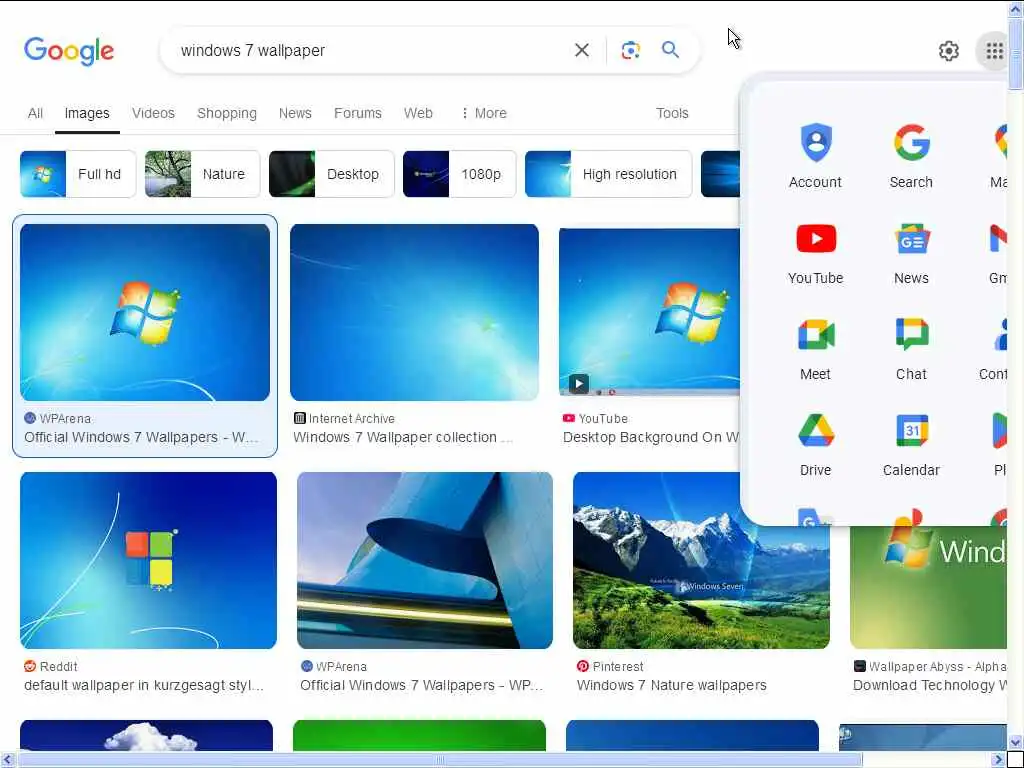
Task: Click the horizontal scrollbar thumb
Action: (440, 760)
